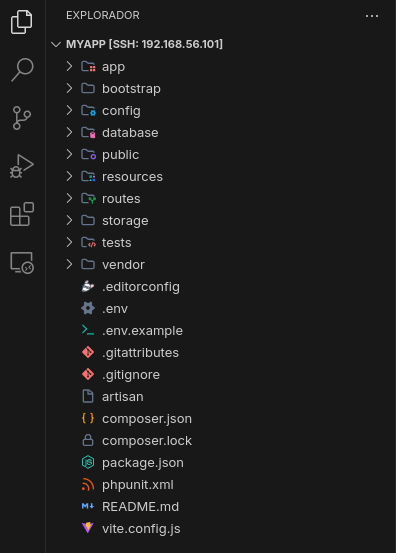The width and height of the screenshot is (396, 553).
Task: Click the Explorer more actions ellipsis
Action: pyautogui.click(x=372, y=16)
